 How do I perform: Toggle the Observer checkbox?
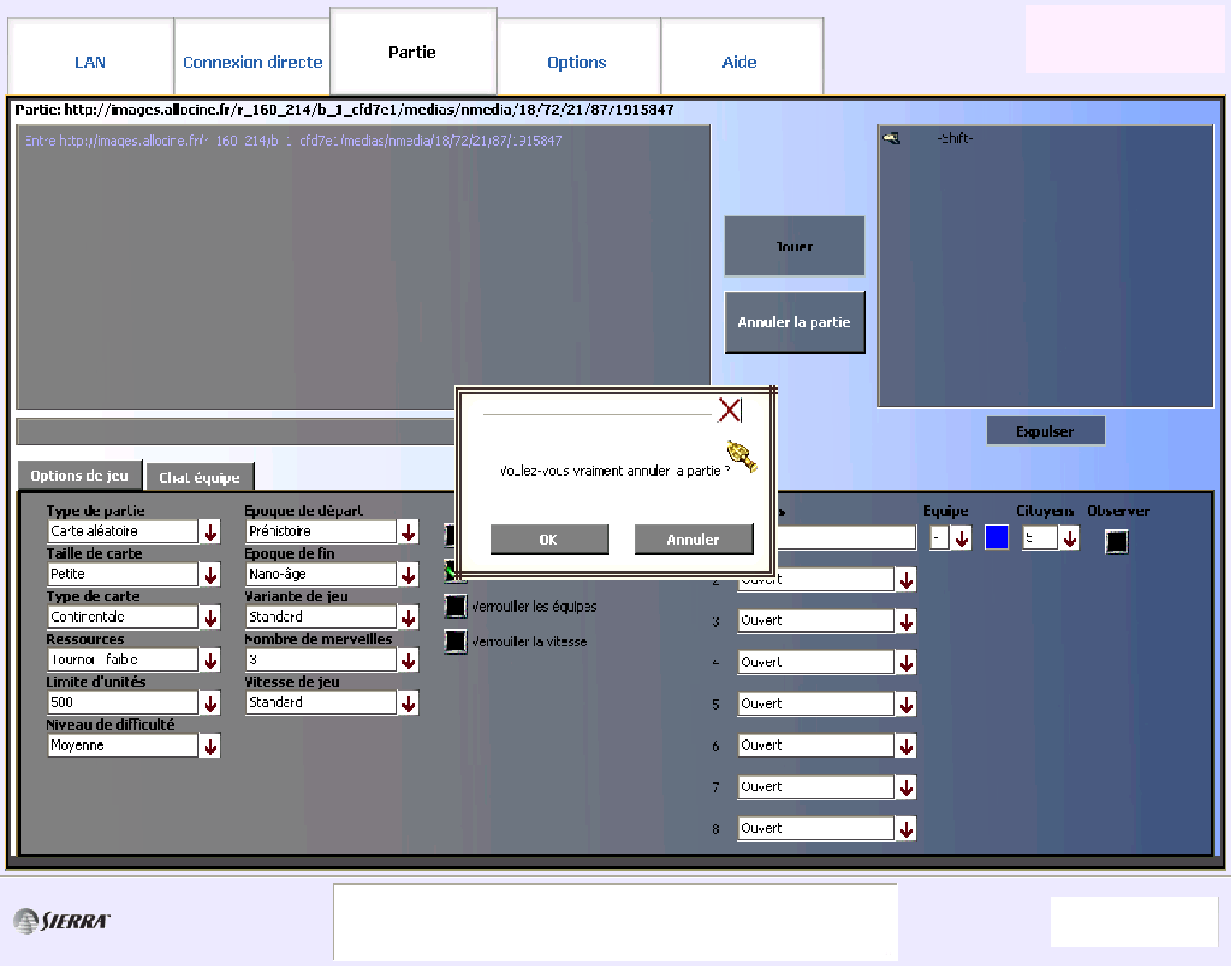pos(1117,542)
